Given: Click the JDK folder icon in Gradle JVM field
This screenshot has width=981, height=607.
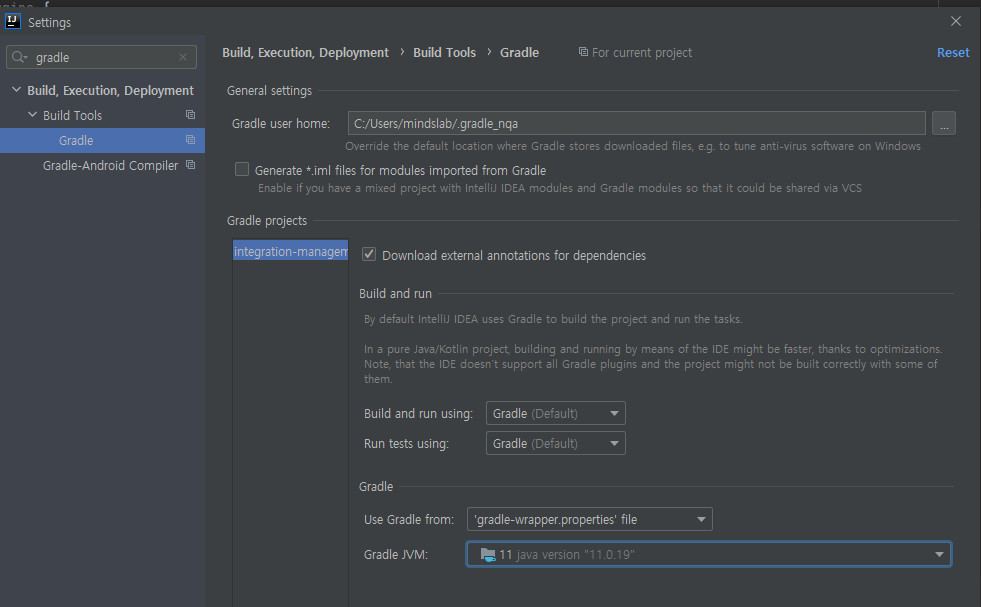Looking at the screenshot, I should click(488, 554).
